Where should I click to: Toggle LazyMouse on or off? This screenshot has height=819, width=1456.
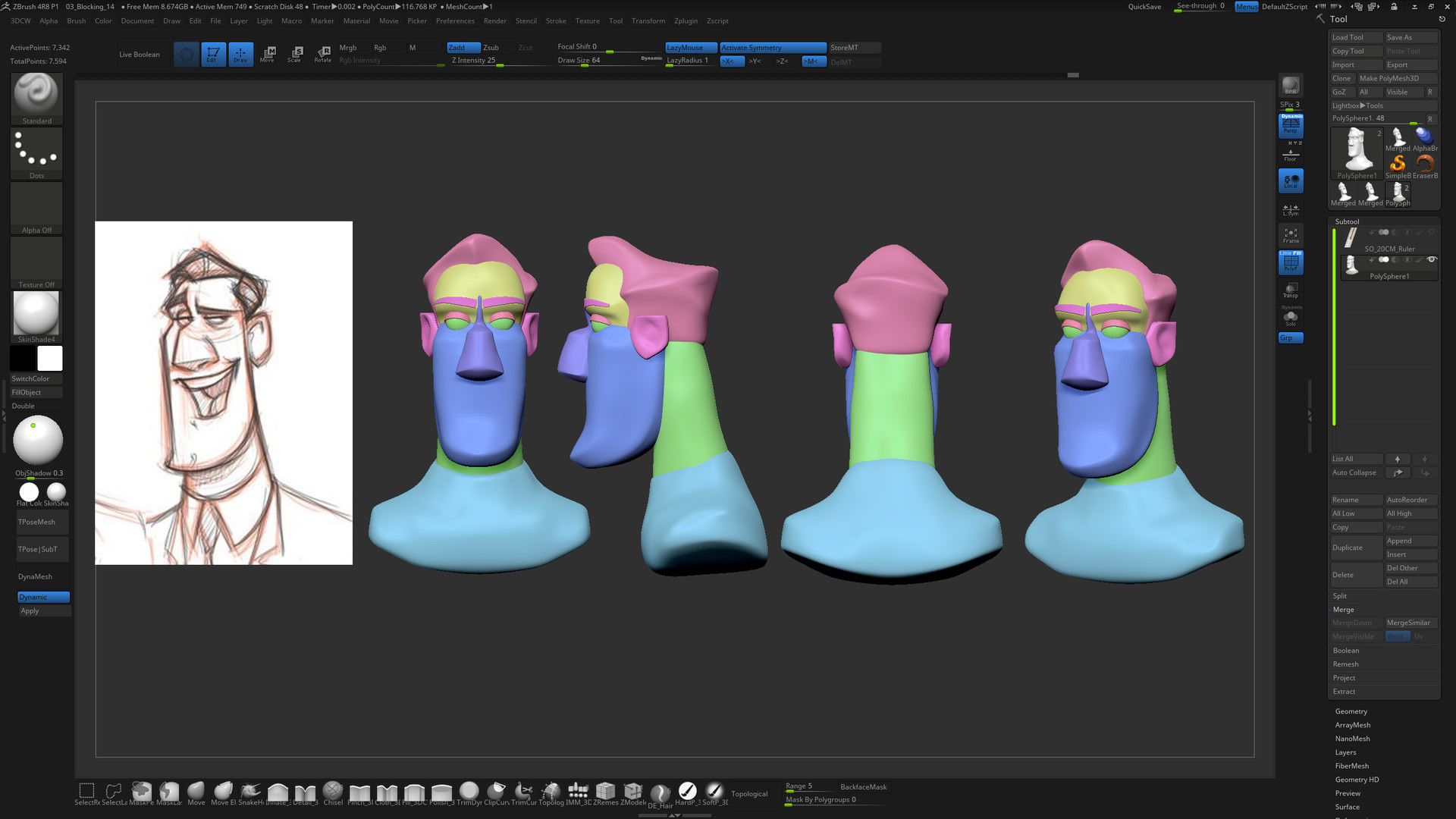690,47
